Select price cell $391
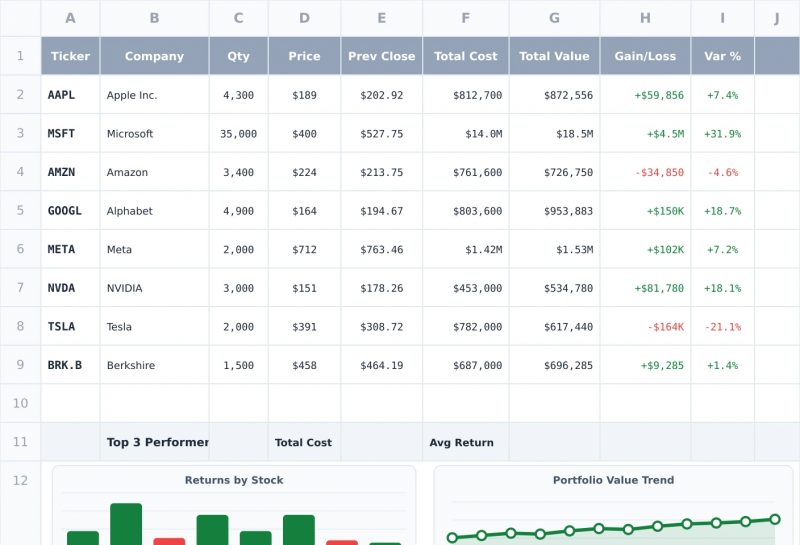 tap(305, 327)
